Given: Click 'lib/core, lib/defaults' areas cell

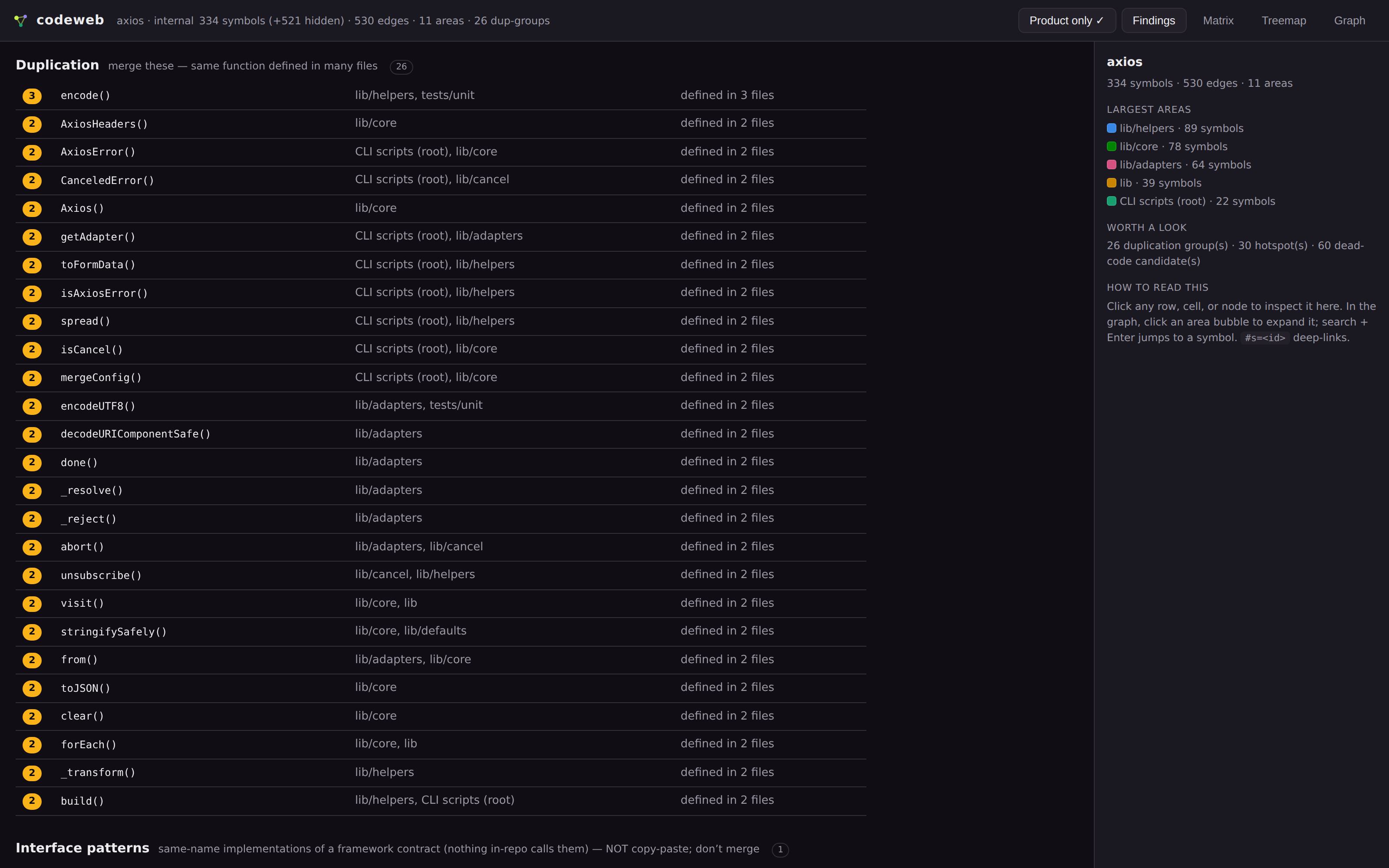Looking at the screenshot, I should pyautogui.click(x=410, y=631).
